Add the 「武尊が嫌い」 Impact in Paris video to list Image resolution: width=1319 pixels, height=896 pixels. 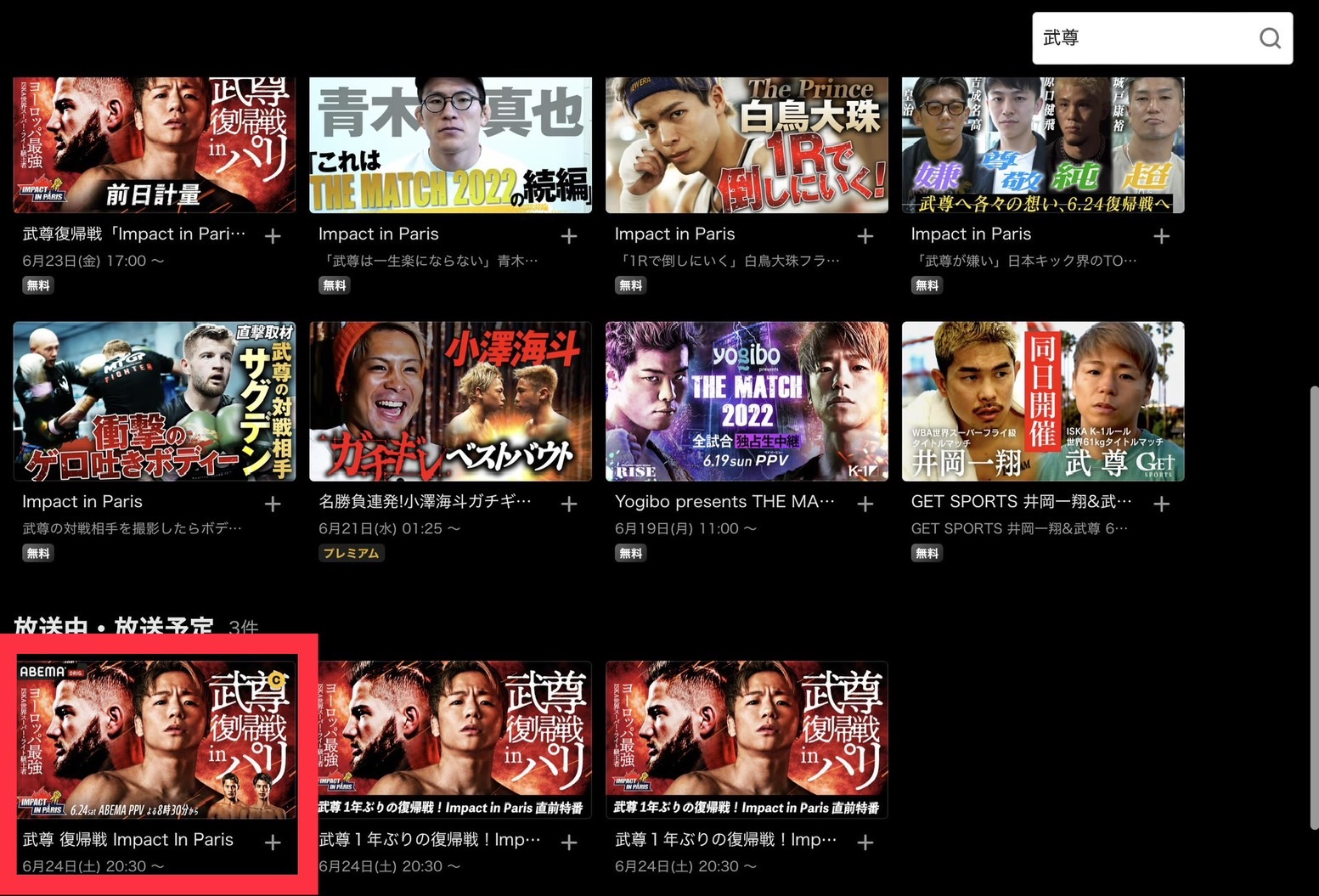click(1162, 236)
